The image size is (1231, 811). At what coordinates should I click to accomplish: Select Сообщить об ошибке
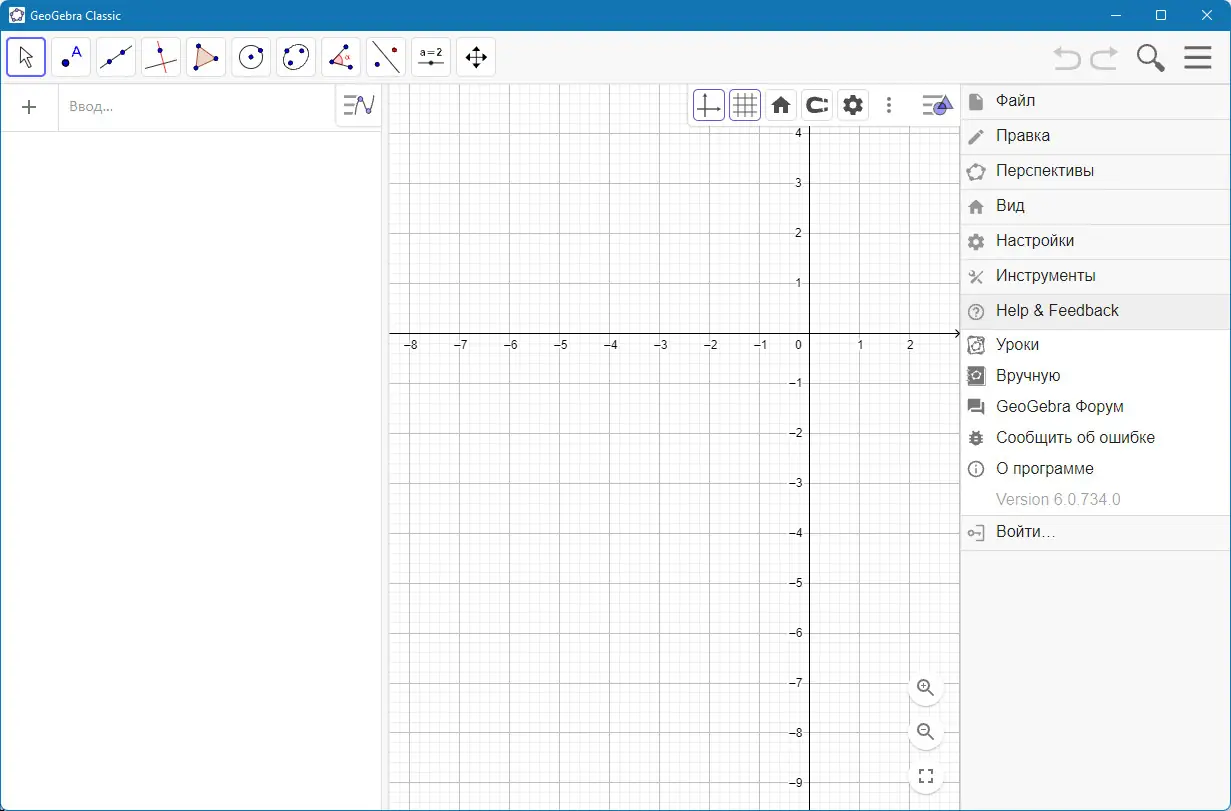pyautogui.click(x=1096, y=438)
